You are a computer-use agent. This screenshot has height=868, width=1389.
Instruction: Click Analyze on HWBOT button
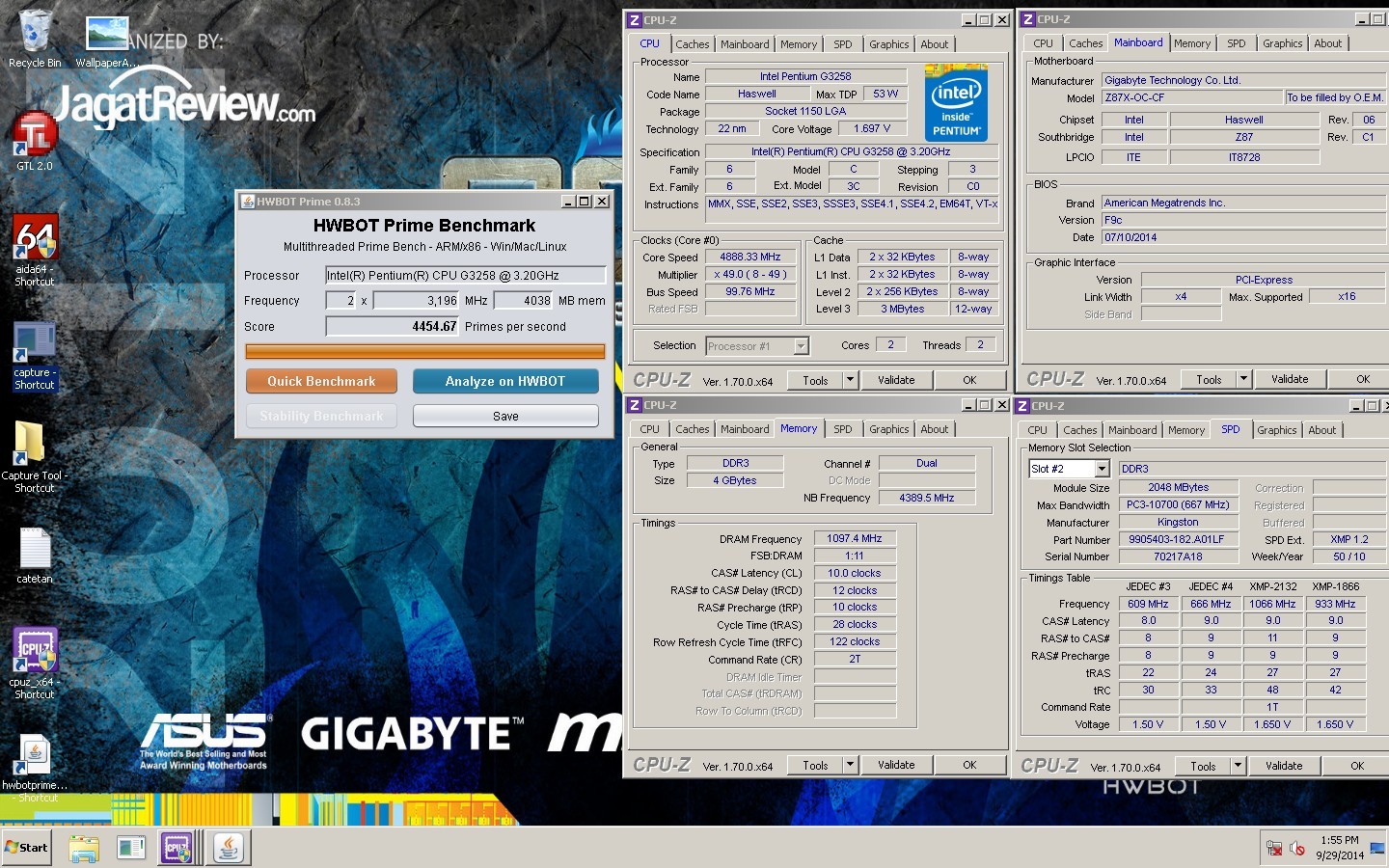pos(505,381)
